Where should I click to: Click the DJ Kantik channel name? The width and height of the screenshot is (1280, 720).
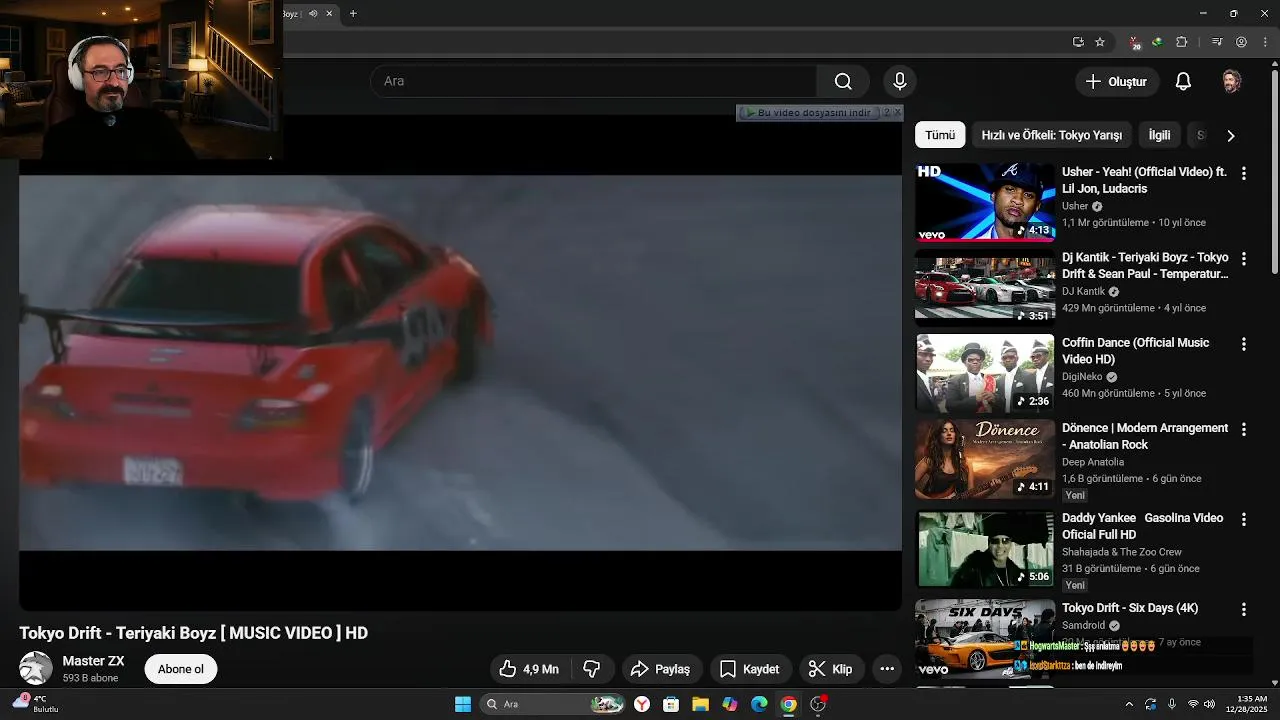pyautogui.click(x=1083, y=291)
